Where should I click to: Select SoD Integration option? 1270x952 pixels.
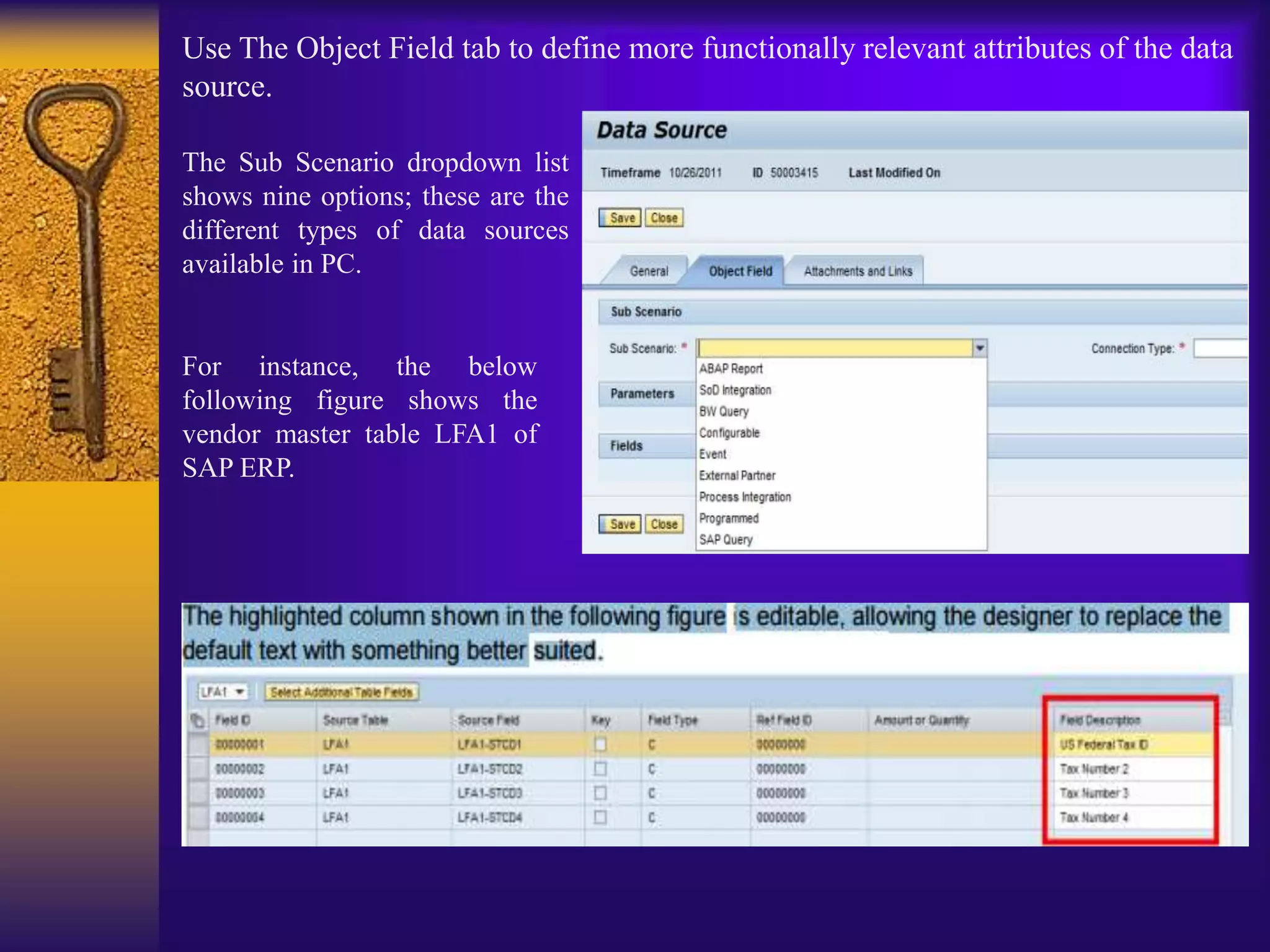735,390
